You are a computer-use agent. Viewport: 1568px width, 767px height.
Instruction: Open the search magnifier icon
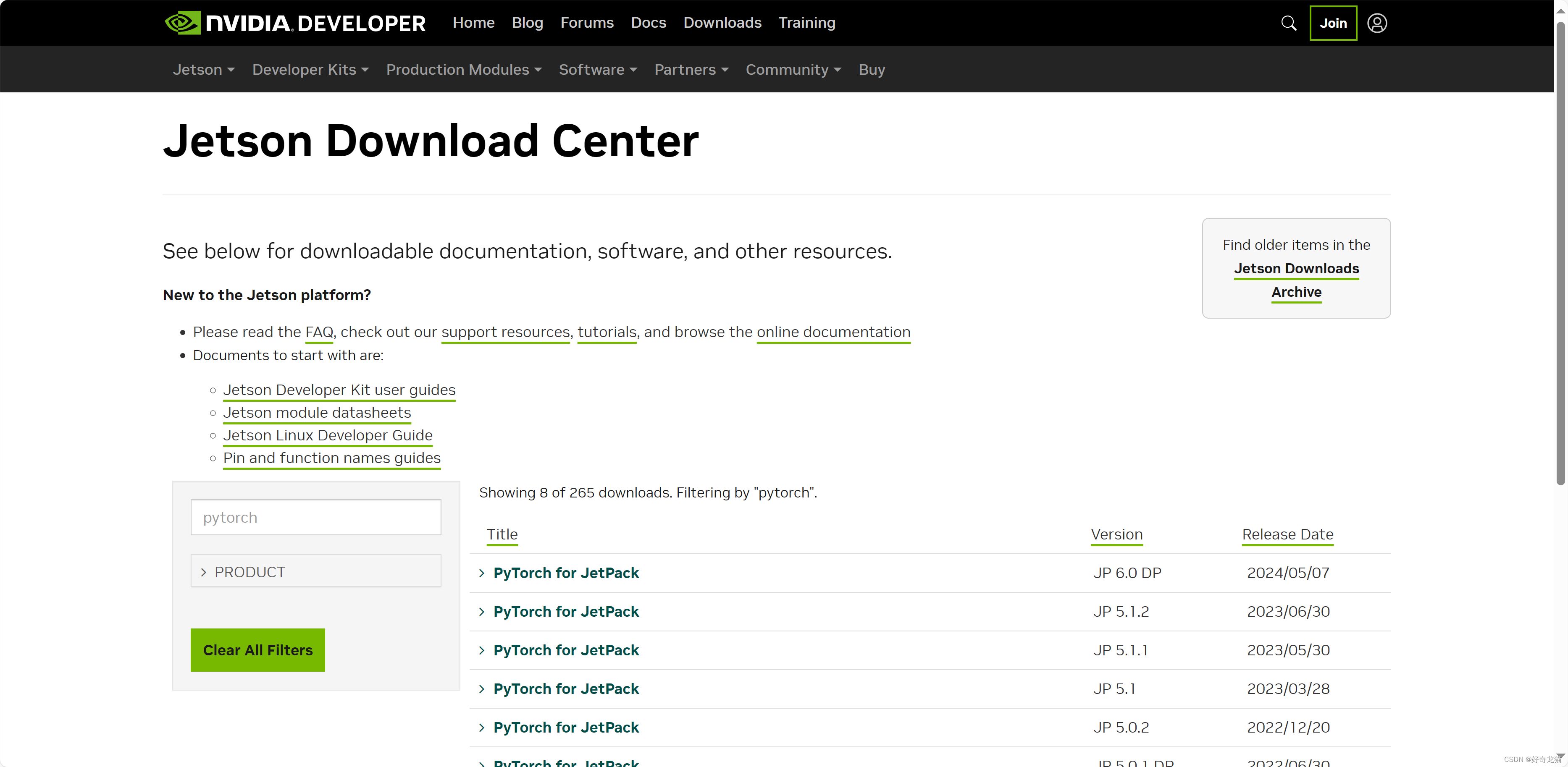pos(1288,23)
